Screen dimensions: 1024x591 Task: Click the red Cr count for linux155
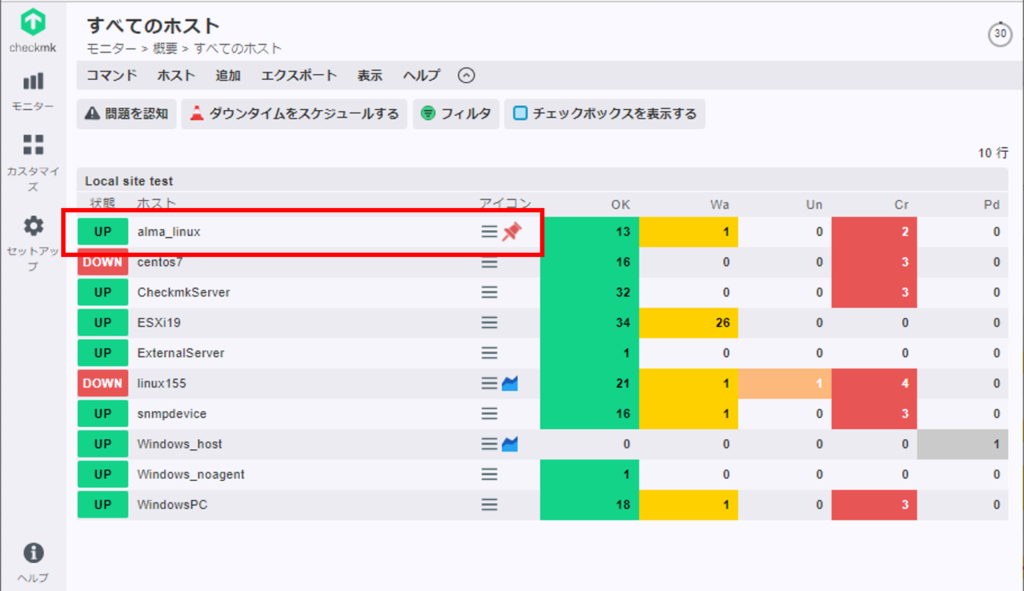click(874, 383)
